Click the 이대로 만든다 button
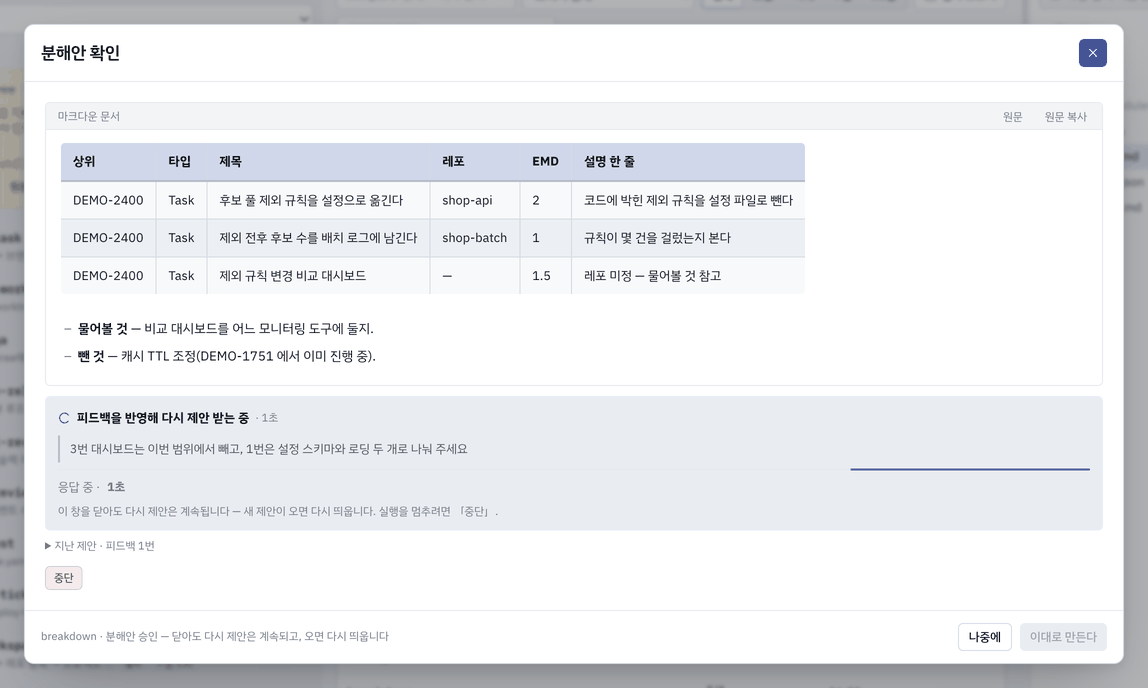This screenshot has height=688, width=1148. (1063, 637)
